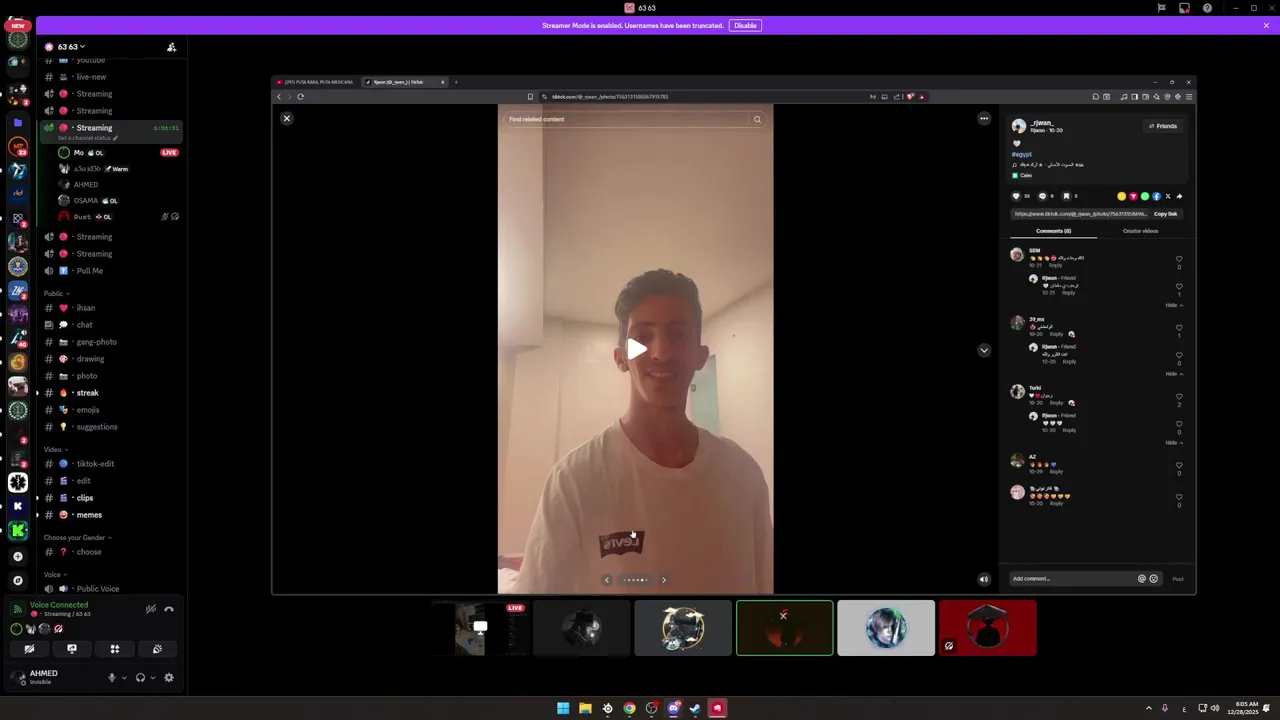Open Chrome from the taskbar
Screen dimensions: 1280x720
[629, 708]
